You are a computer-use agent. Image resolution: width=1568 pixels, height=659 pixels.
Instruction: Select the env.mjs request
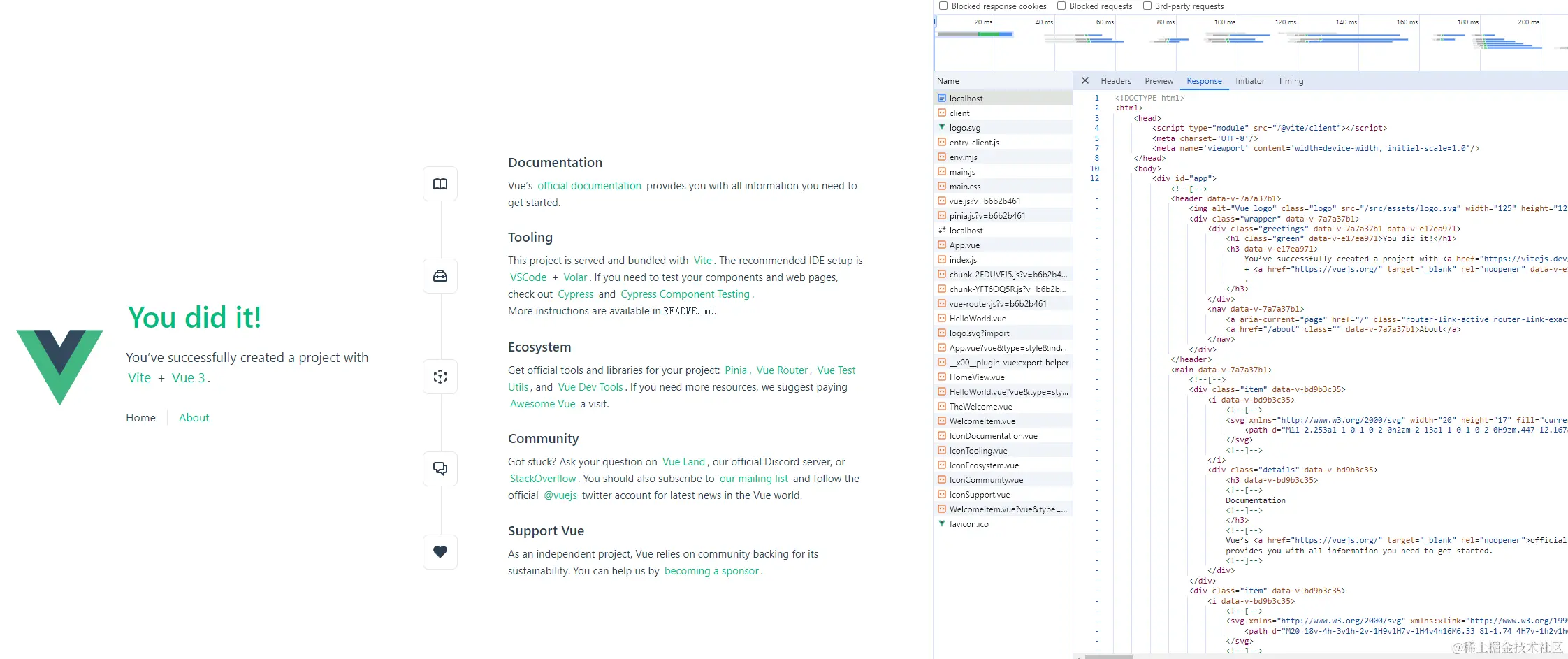click(x=1003, y=157)
